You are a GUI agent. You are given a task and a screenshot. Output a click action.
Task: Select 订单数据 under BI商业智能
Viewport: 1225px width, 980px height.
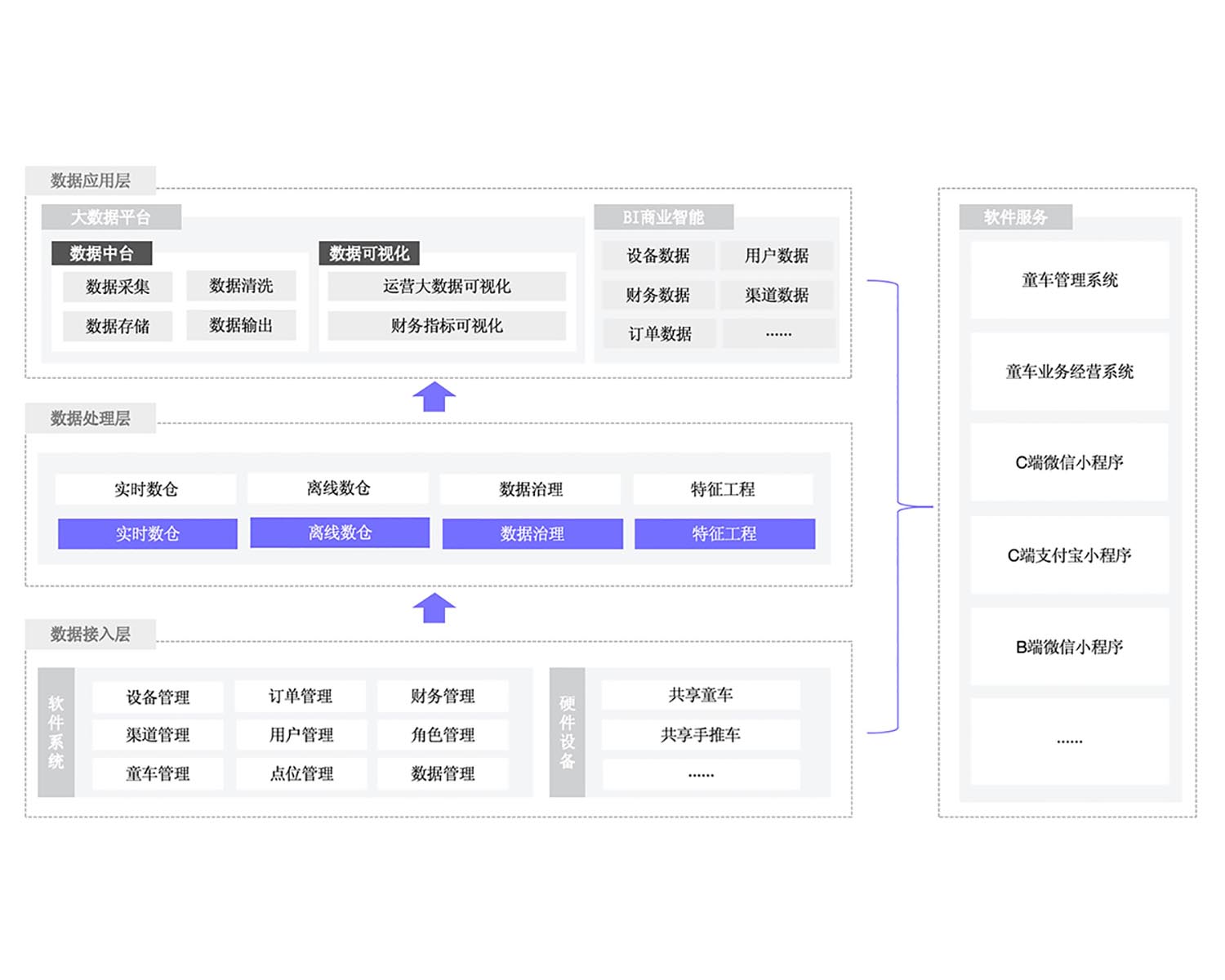pyautogui.click(x=660, y=333)
